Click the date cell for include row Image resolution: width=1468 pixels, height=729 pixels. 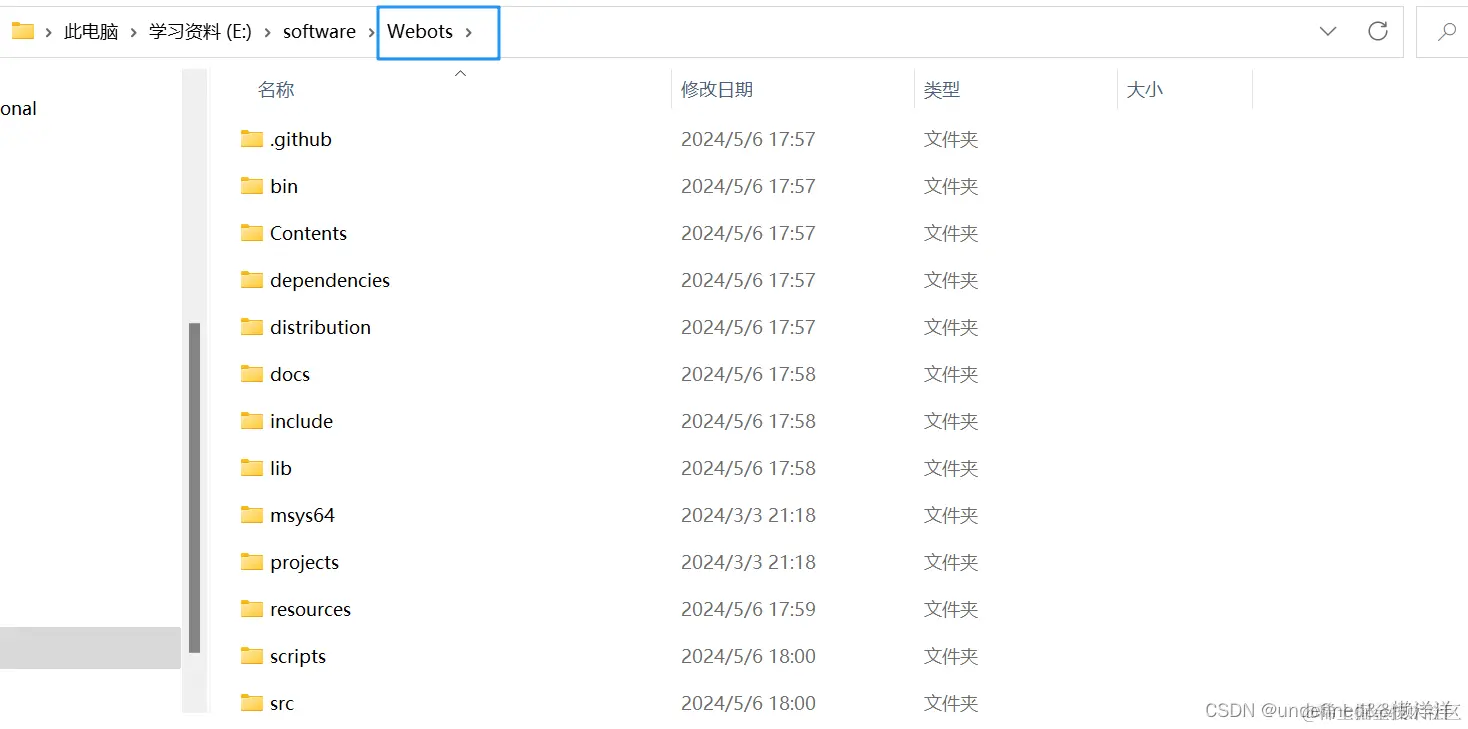pos(748,421)
